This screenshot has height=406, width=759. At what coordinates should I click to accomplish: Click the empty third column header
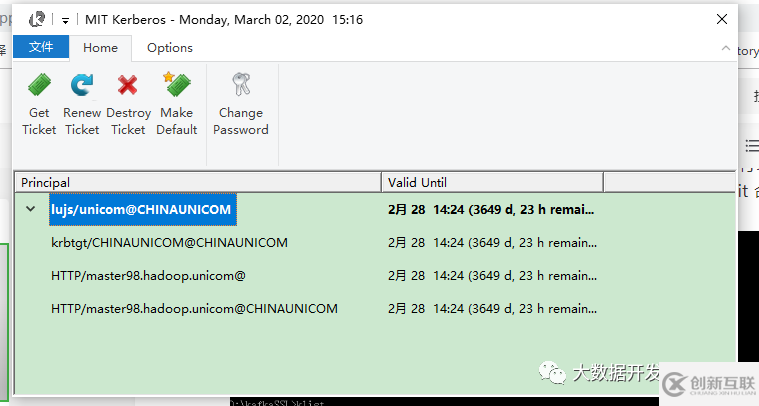coord(669,182)
